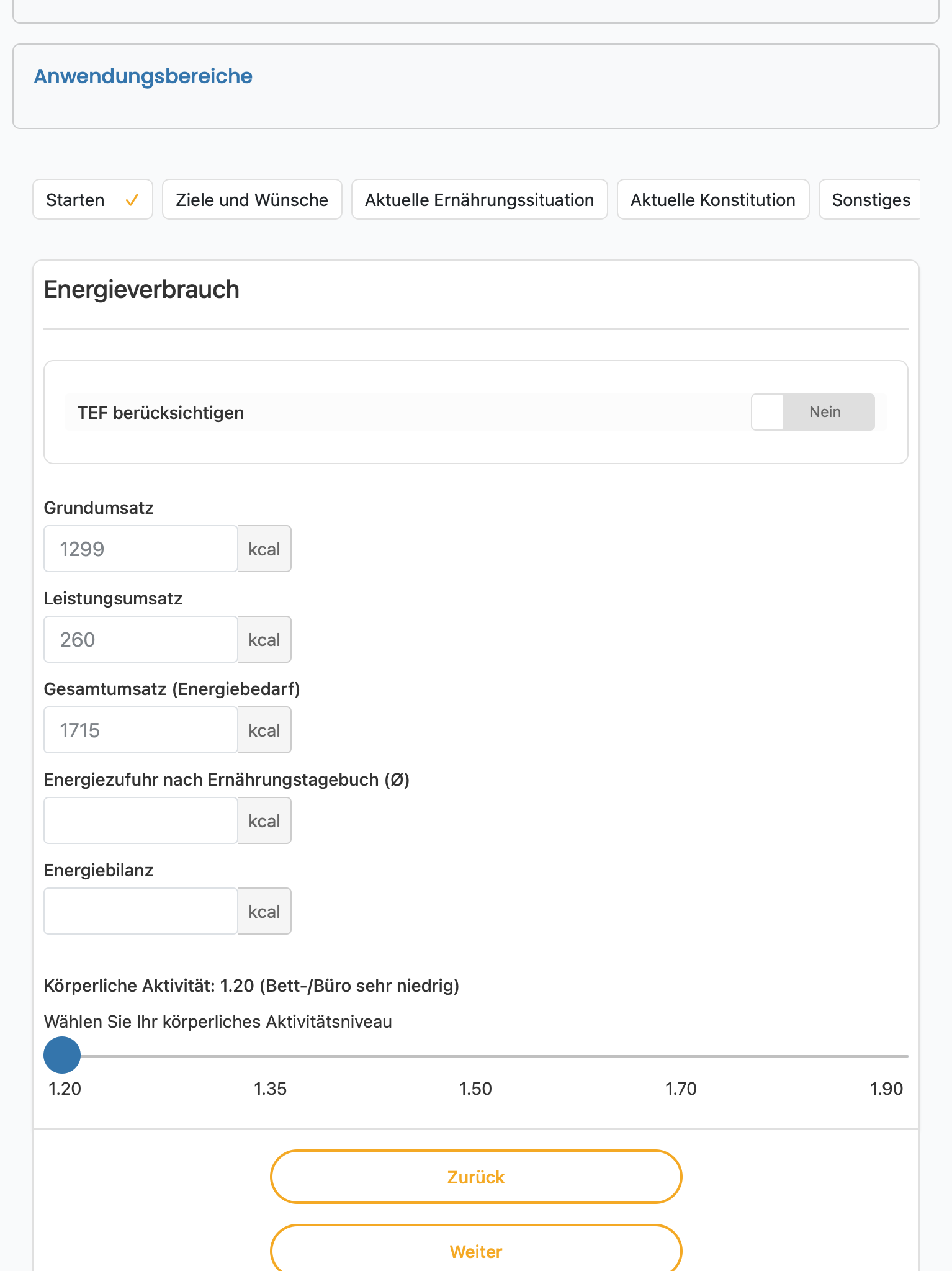Switch to Aktuelle Ernährungssituation tab
The image size is (952, 1271).
479,200
